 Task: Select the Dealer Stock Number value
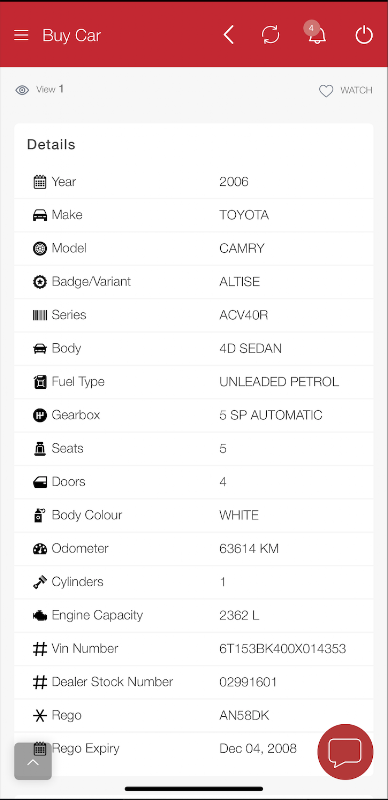pyautogui.click(x=248, y=682)
